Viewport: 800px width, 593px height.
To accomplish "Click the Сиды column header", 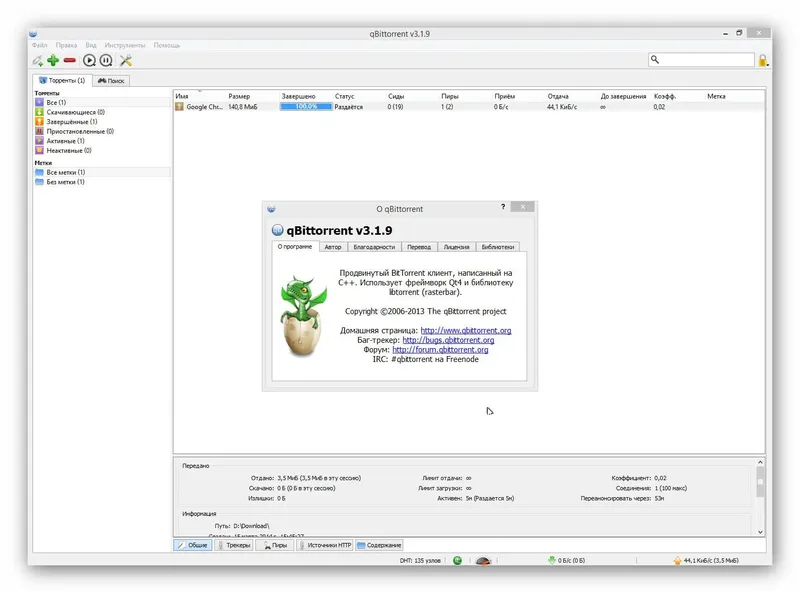I will [x=412, y=96].
